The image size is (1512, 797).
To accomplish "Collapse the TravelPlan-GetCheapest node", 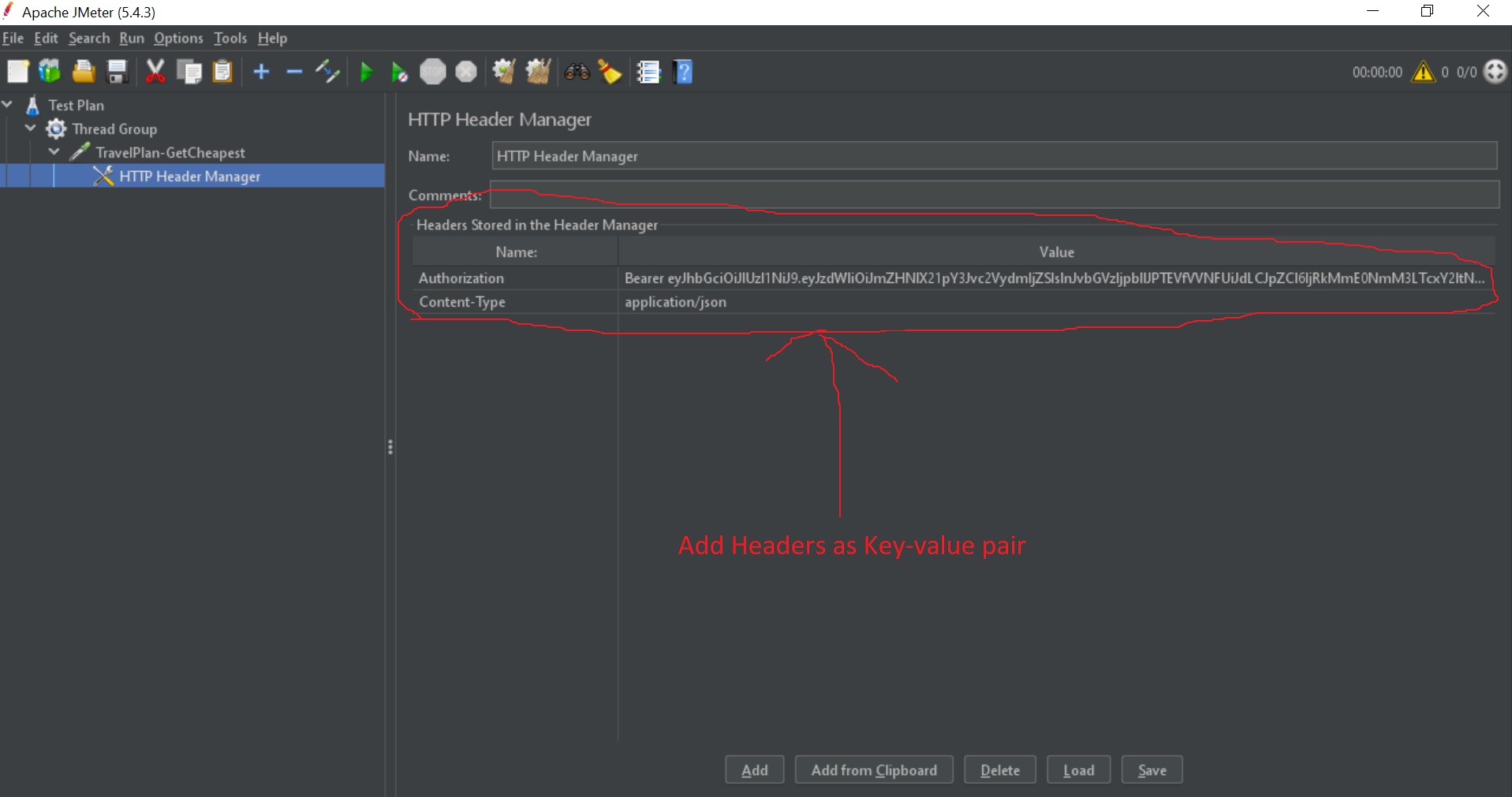I will 55,151.
